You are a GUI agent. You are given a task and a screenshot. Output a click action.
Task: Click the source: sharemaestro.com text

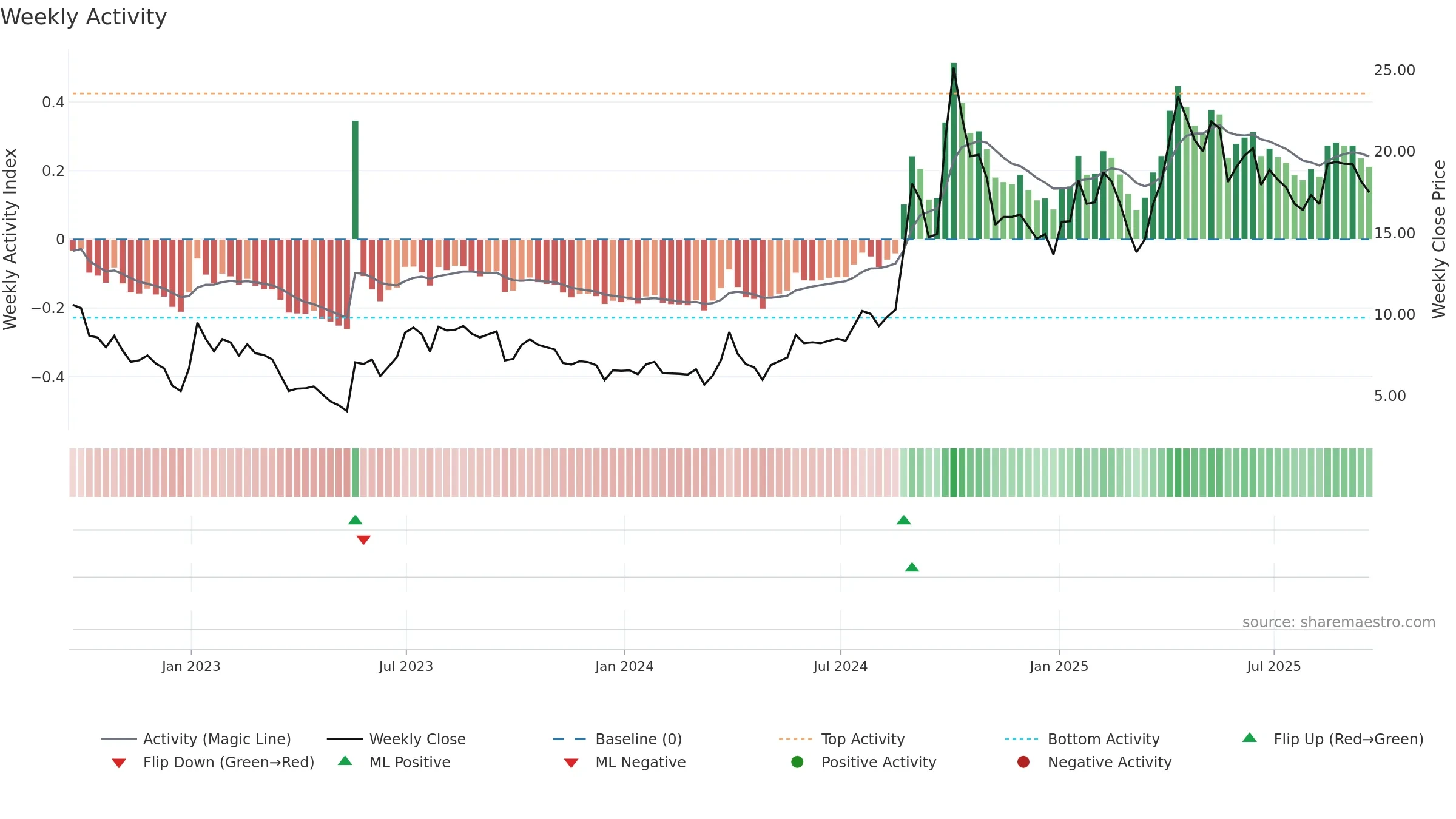(x=1339, y=622)
